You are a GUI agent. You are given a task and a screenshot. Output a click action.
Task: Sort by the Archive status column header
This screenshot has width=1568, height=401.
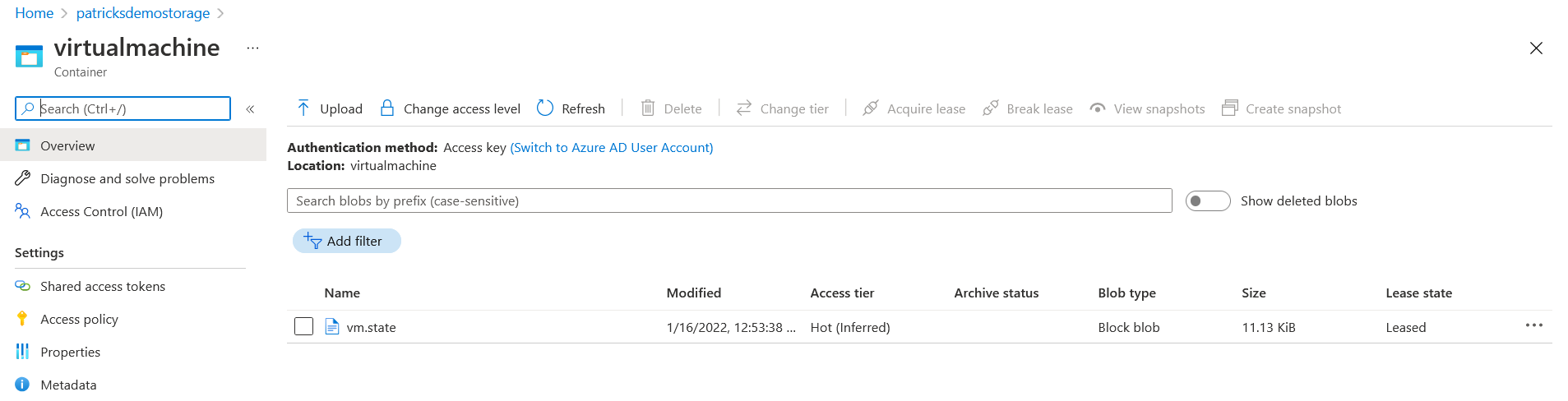pos(997,293)
